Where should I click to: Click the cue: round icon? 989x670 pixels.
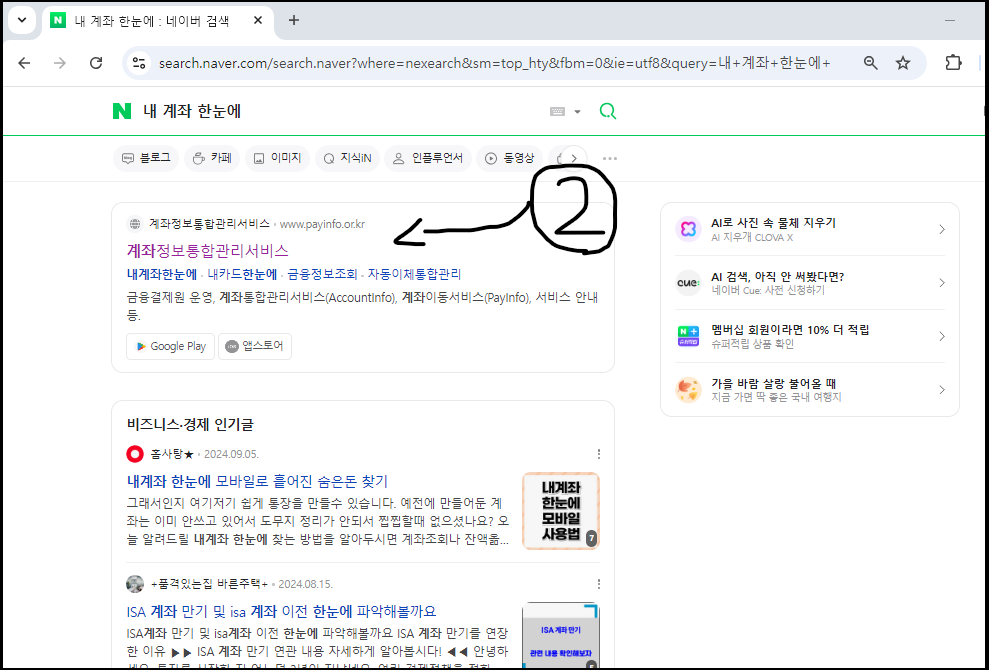(688, 283)
